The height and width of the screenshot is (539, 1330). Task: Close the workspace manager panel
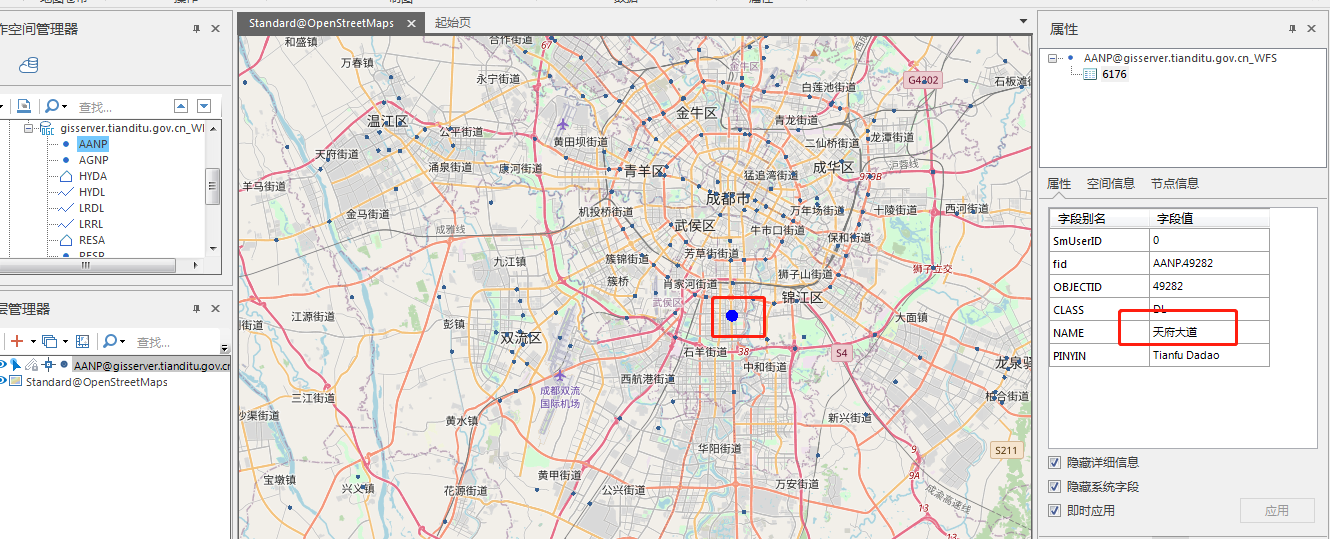click(x=215, y=29)
